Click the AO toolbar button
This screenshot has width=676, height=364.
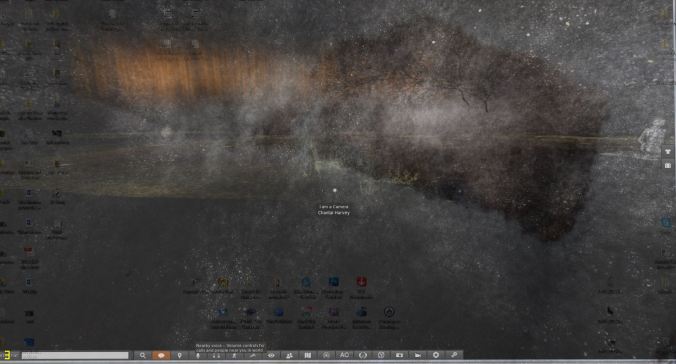pyautogui.click(x=344, y=355)
